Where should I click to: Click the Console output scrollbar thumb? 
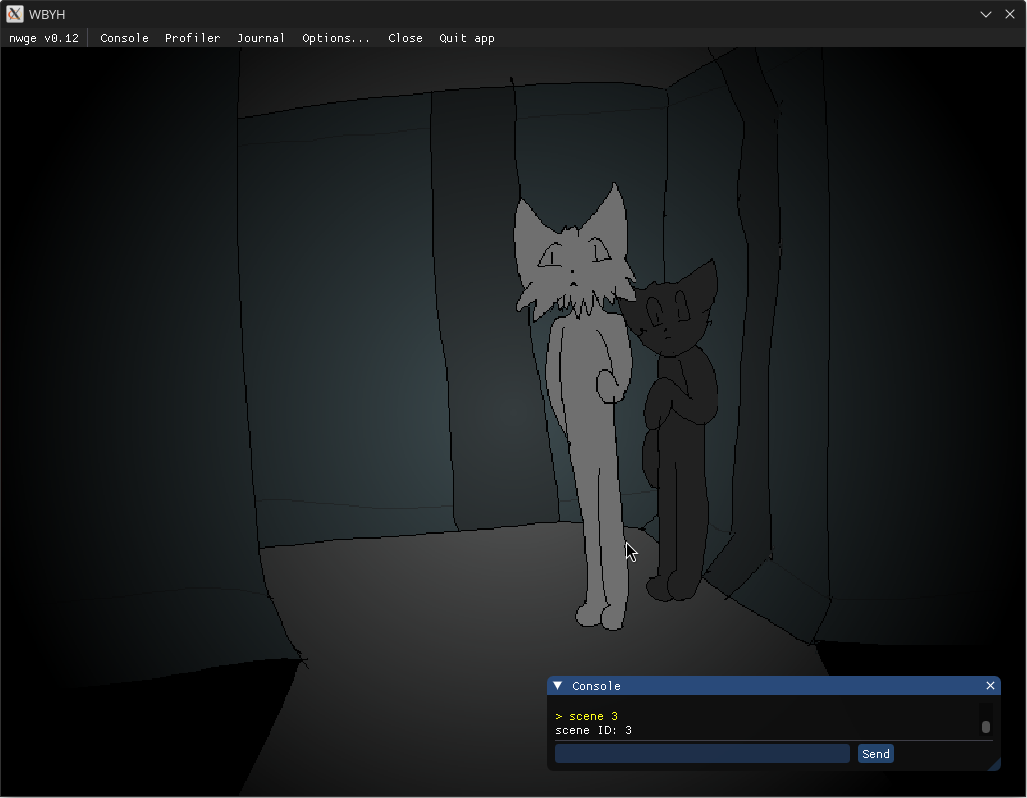pos(985,727)
